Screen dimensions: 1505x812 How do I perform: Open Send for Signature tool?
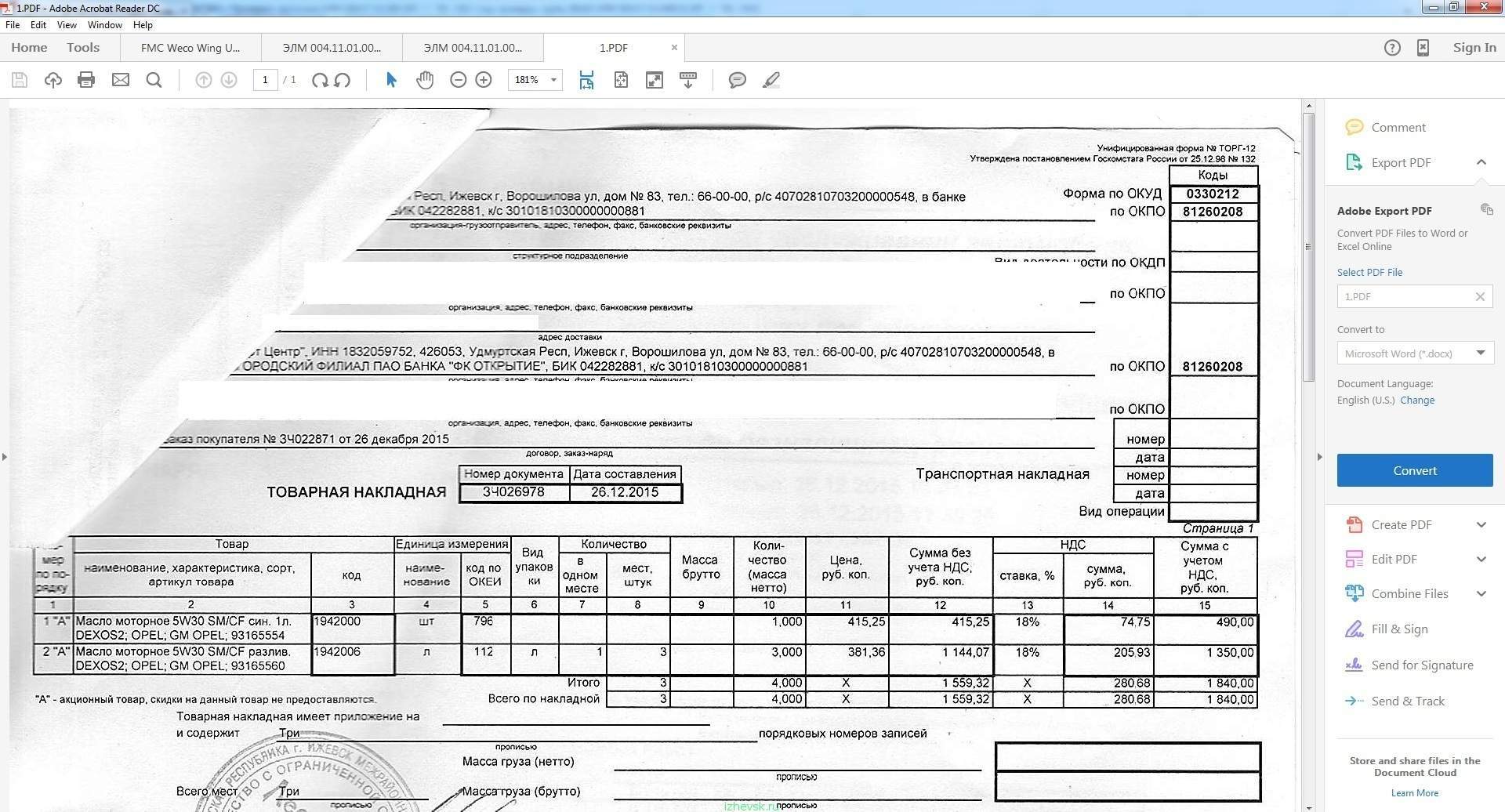pyautogui.click(x=1409, y=665)
